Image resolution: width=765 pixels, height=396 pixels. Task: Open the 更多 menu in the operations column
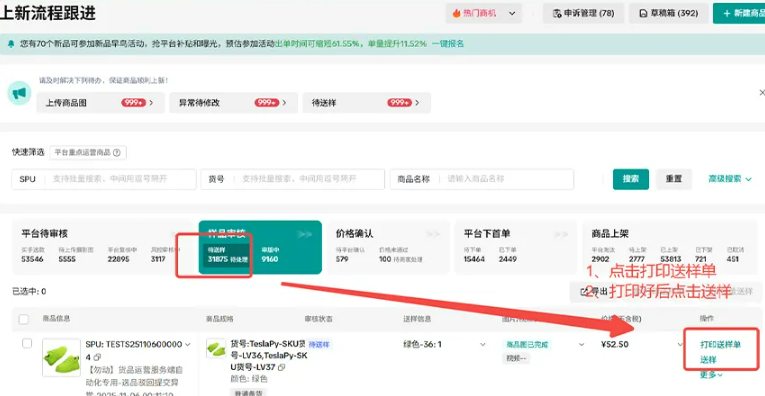[x=711, y=375]
